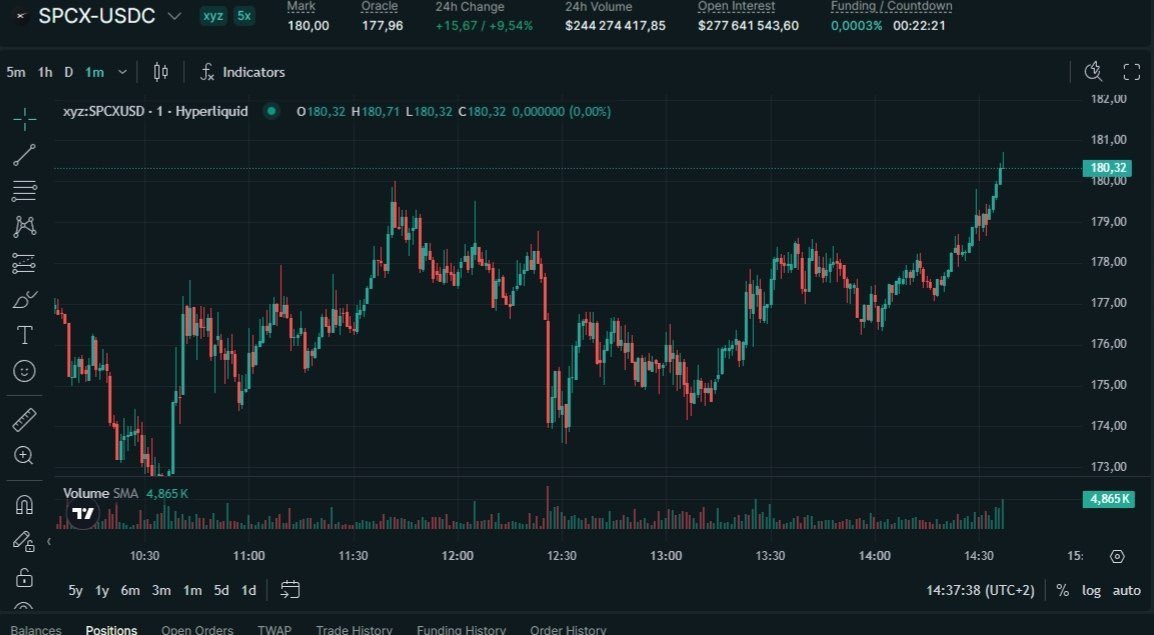Select the highlighted 1m interval in top toolbar

click(94, 72)
